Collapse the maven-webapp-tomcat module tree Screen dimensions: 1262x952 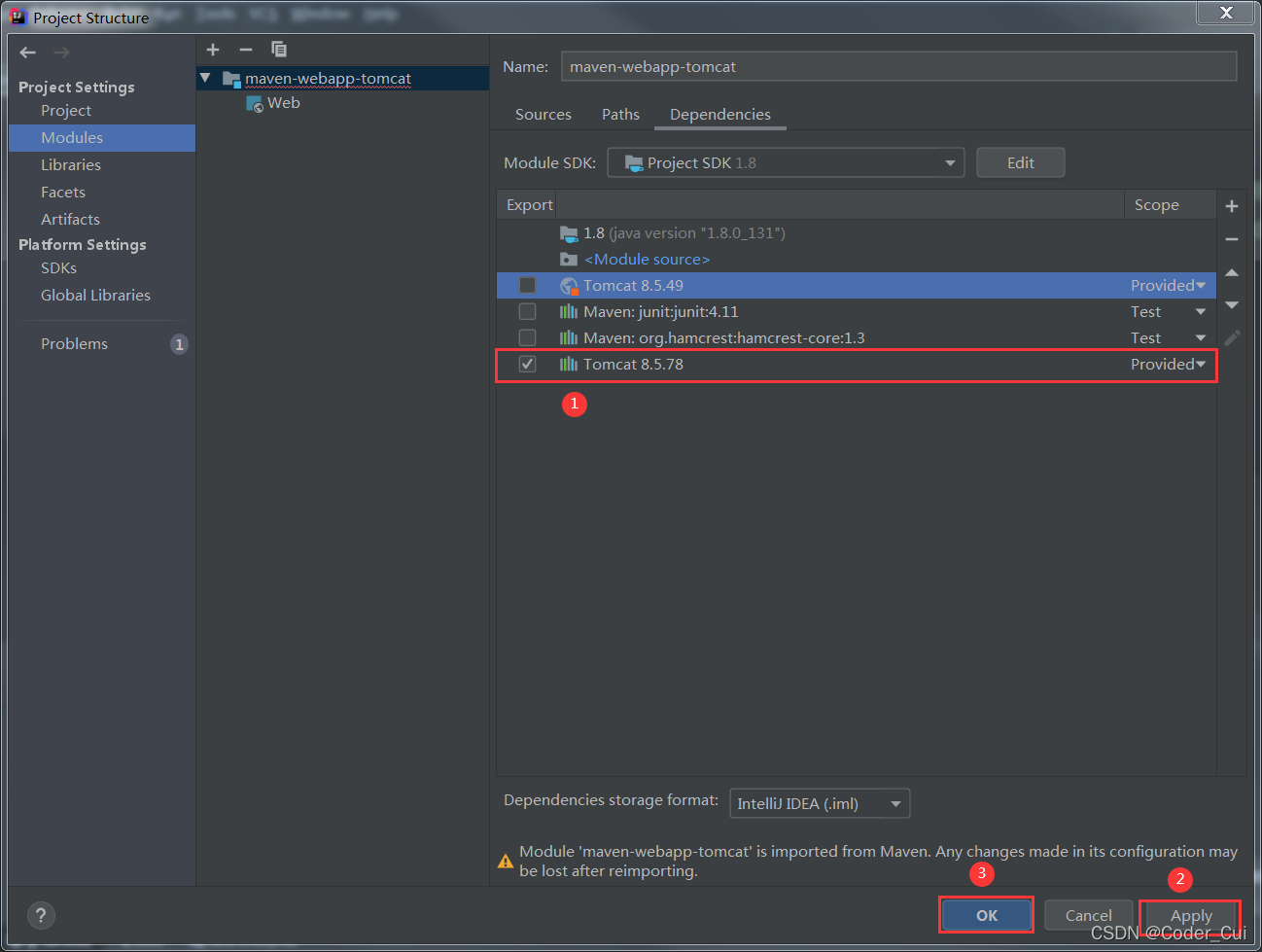click(205, 78)
